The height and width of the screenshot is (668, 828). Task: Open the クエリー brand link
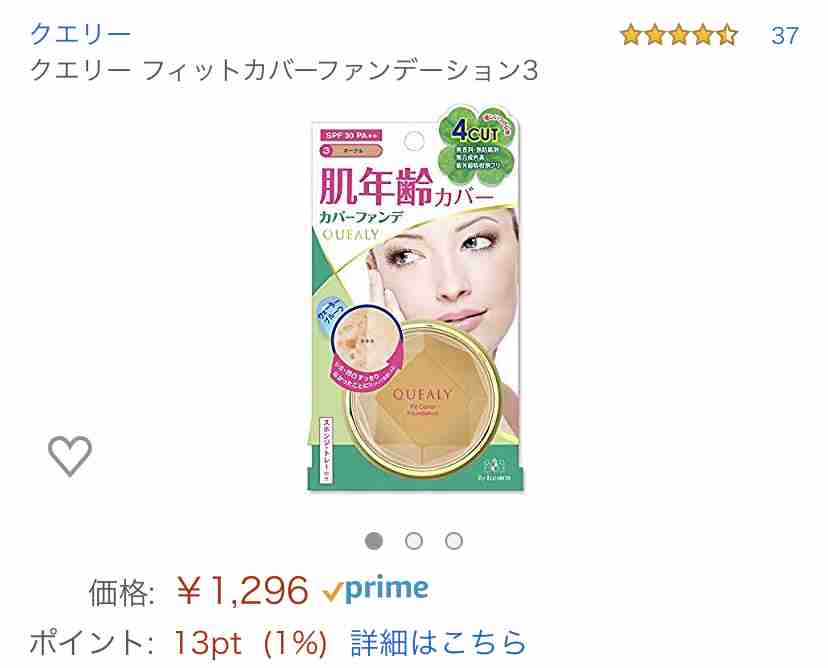tap(80, 35)
